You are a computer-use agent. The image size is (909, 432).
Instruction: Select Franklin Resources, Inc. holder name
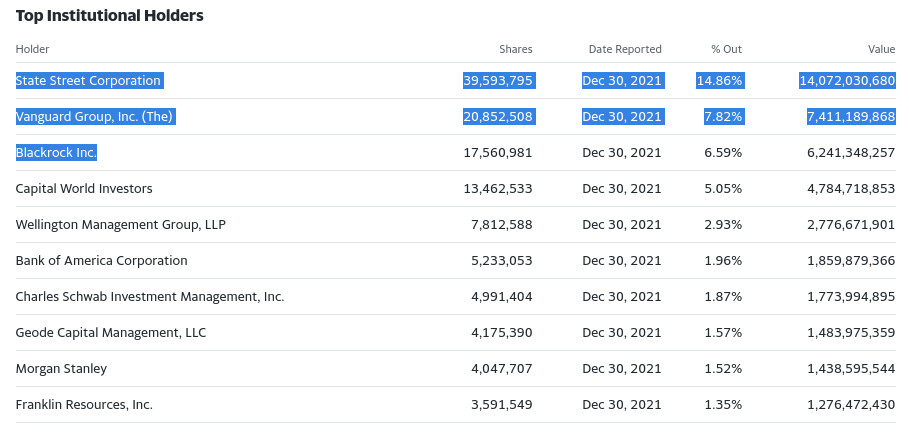[x=84, y=405]
